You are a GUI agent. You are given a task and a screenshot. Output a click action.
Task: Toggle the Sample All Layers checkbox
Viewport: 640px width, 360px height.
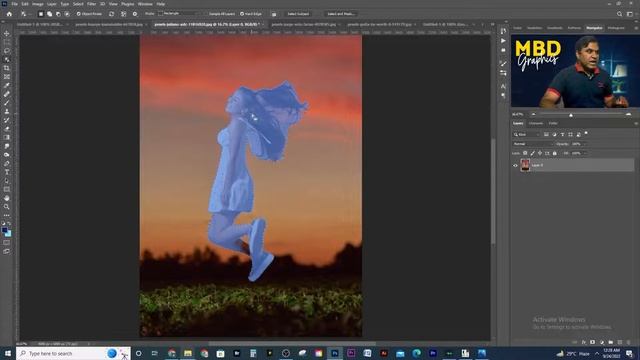tap(207, 14)
